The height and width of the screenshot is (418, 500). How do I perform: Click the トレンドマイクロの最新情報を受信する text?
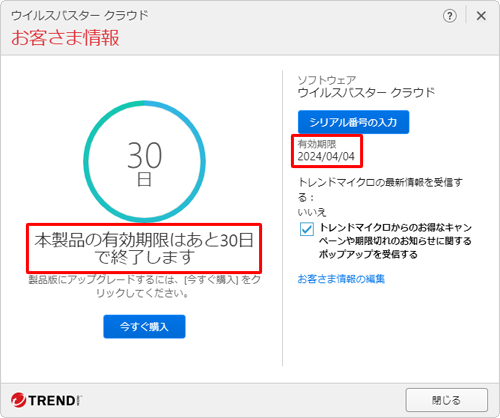(380, 190)
